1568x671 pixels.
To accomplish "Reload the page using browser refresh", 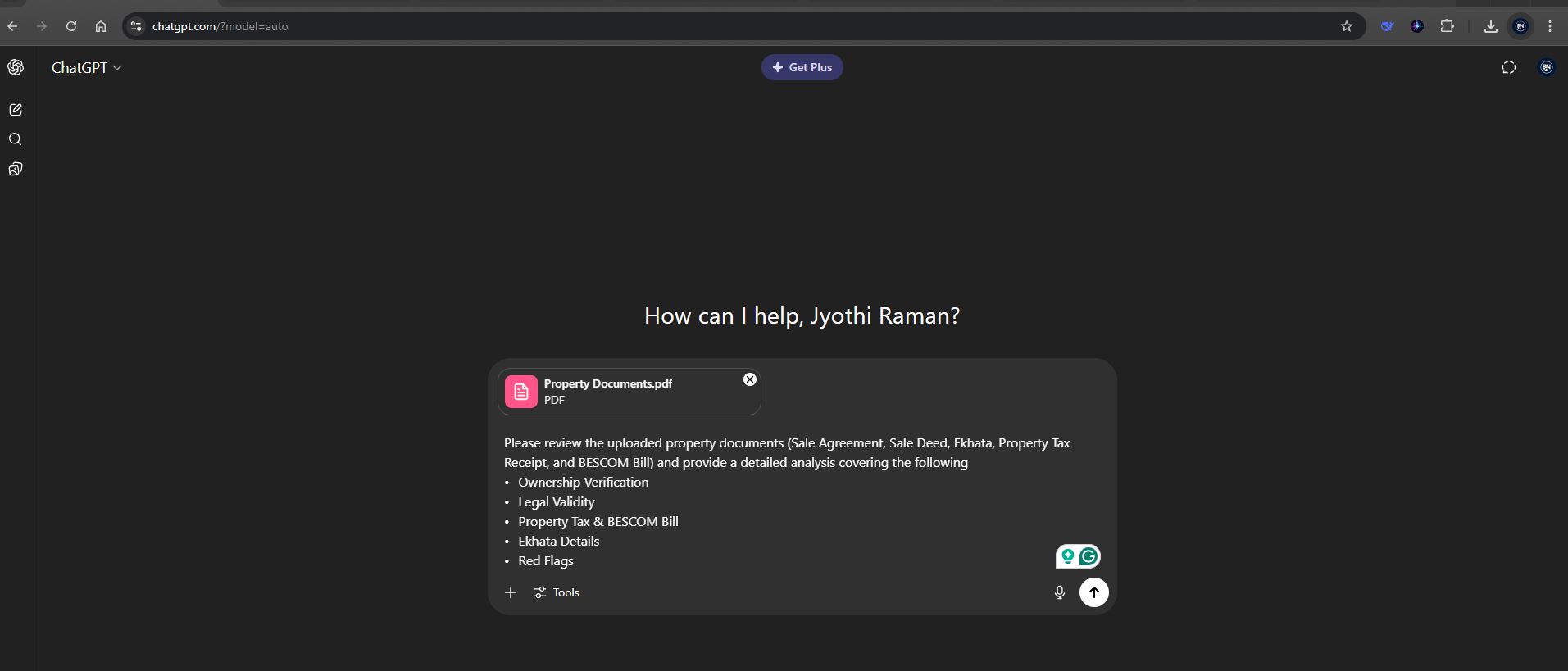I will [71, 26].
